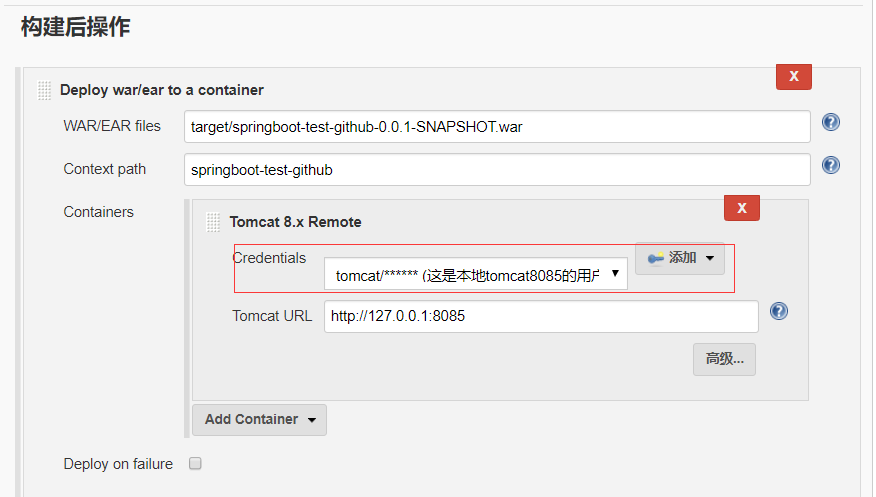Click the Tomcat 8.x Remote title
876x497 pixels.
[295, 222]
